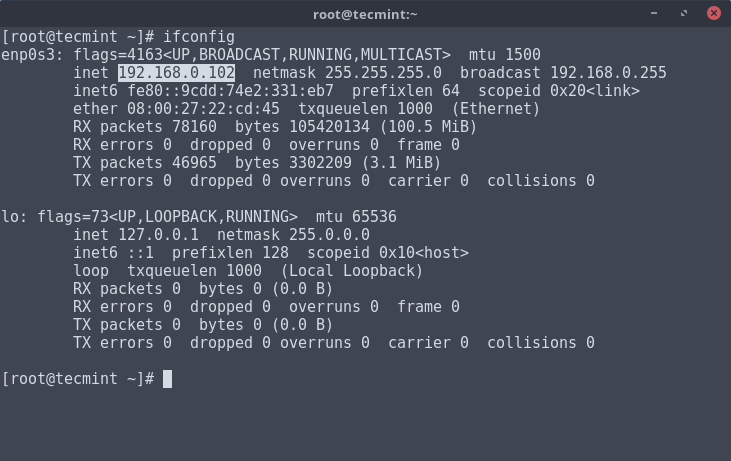Click the root@tecmint:~ window title
731x461 pixels.
coord(365,13)
